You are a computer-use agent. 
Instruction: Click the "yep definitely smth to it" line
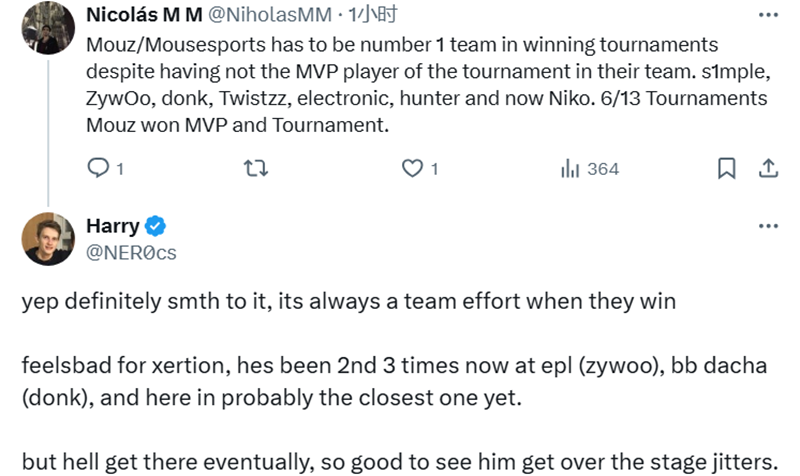(349, 301)
